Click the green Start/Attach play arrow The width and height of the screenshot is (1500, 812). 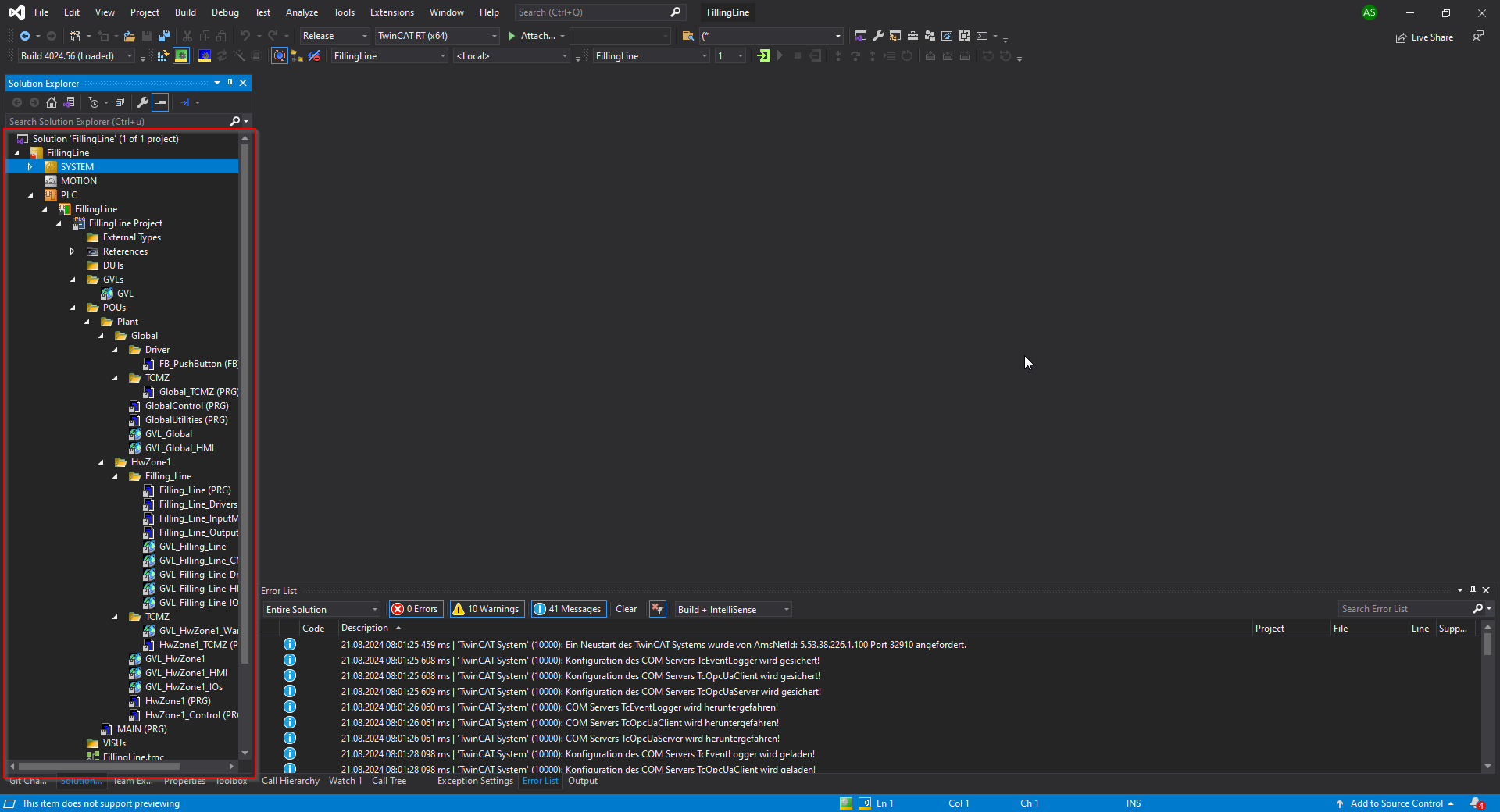(x=512, y=36)
